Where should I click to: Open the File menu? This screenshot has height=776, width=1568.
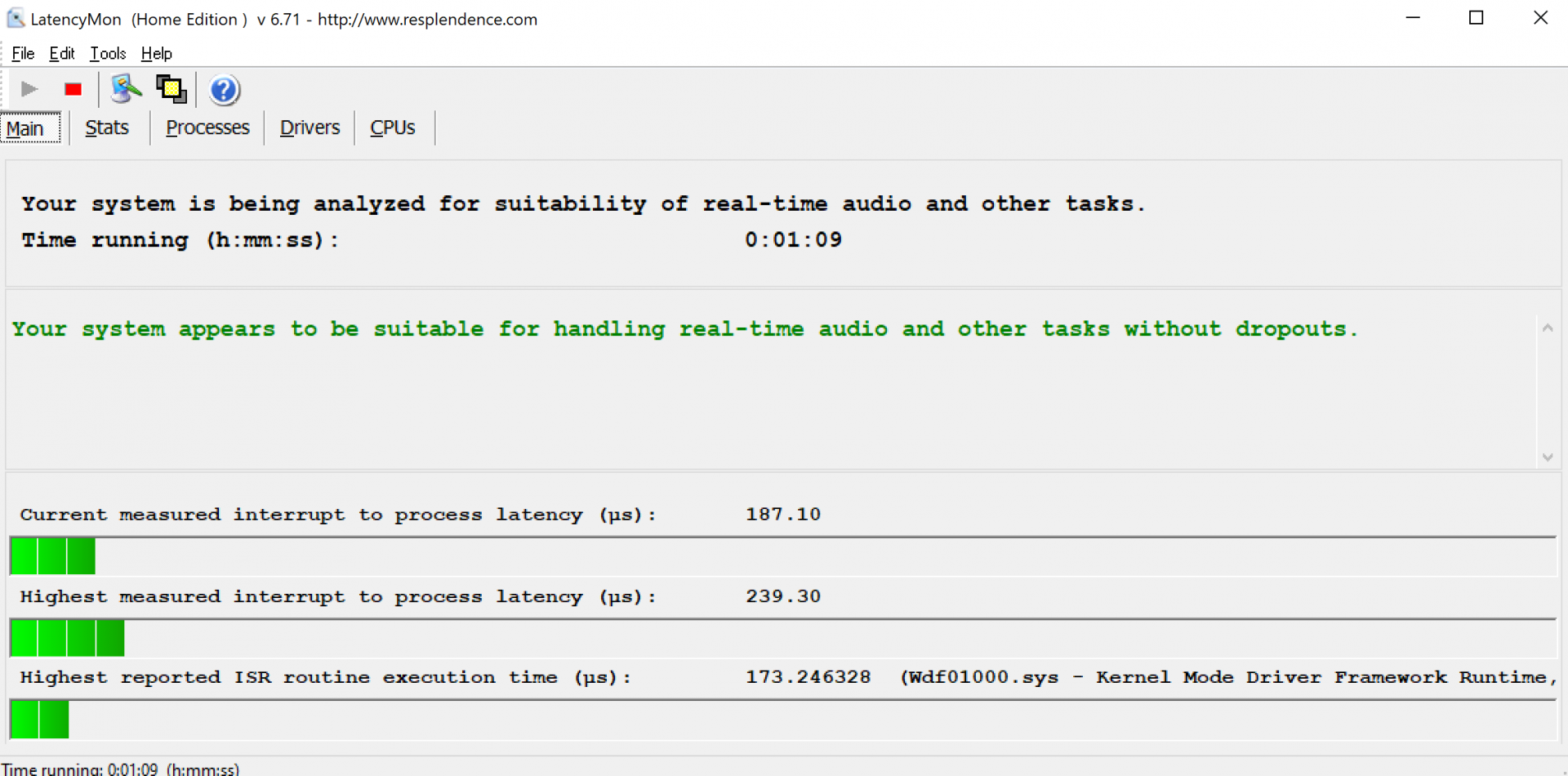[x=23, y=54]
